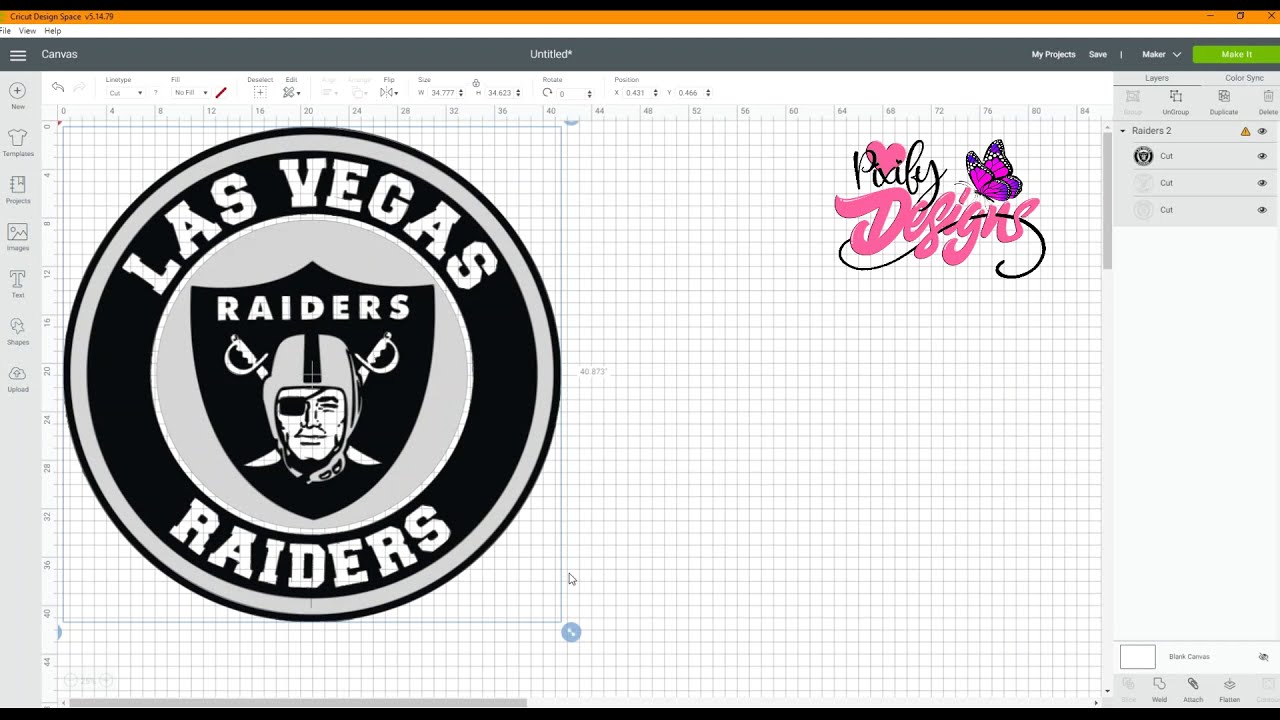Image resolution: width=1280 pixels, height=720 pixels.
Task: Open the Upload panel
Action: (x=18, y=378)
